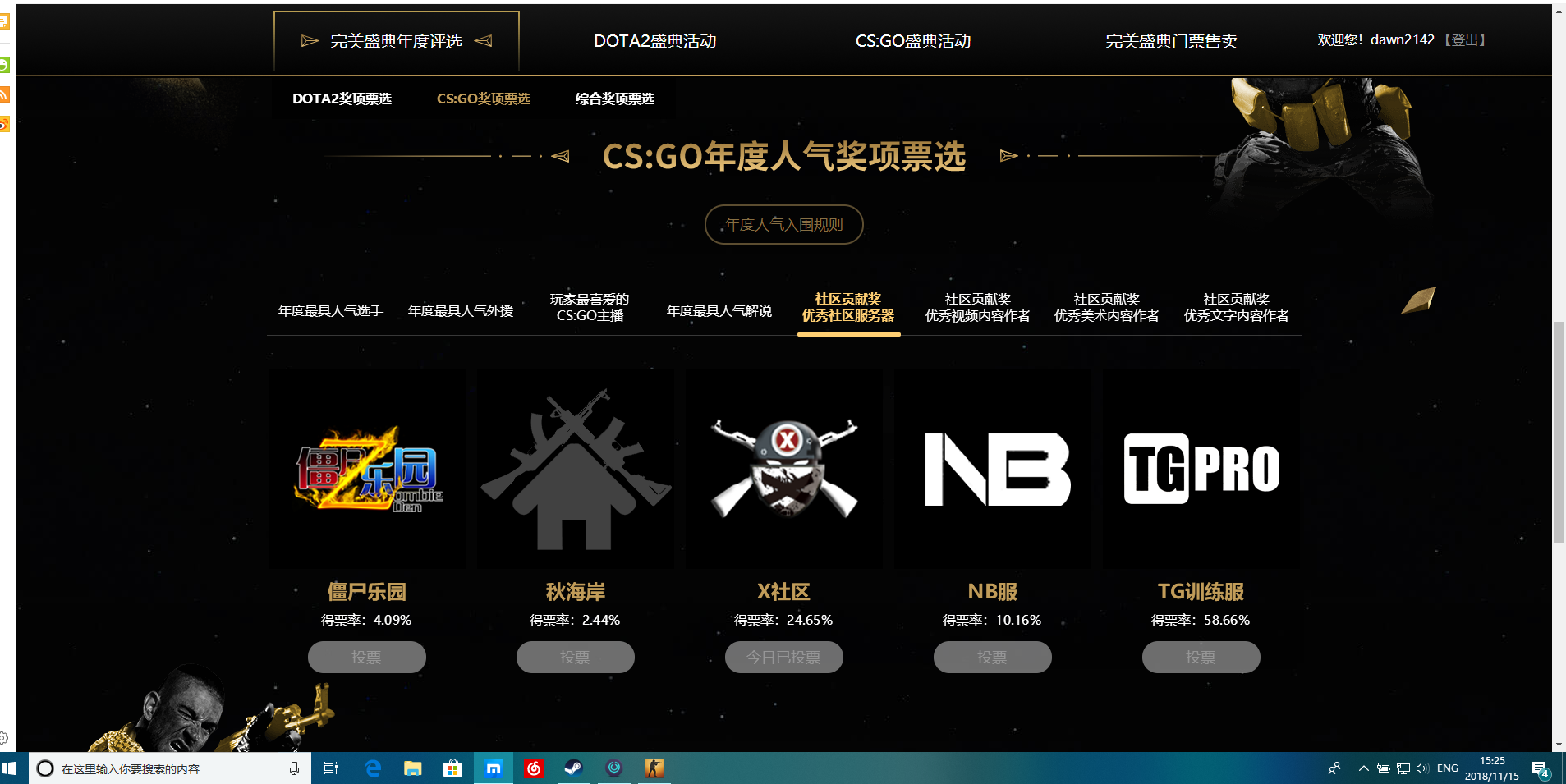
Task: Expand hidden icons in the system tray
Action: [x=1362, y=768]
